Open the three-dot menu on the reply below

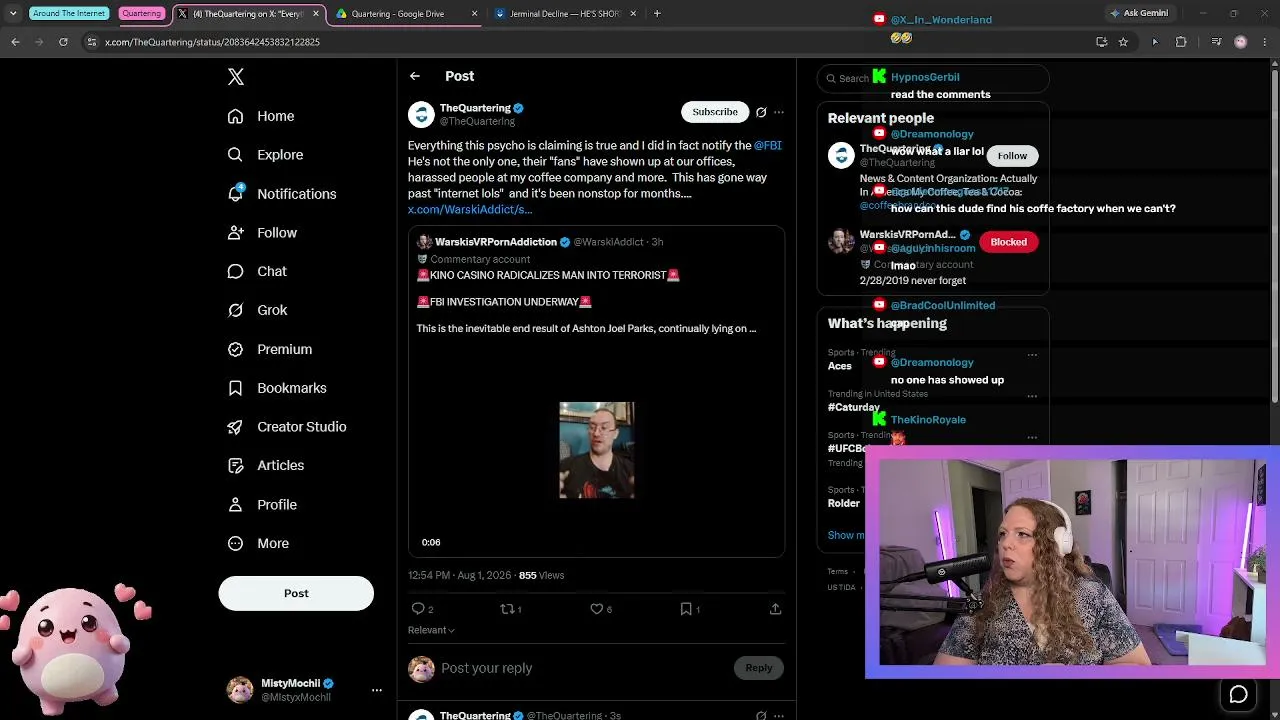779,716
